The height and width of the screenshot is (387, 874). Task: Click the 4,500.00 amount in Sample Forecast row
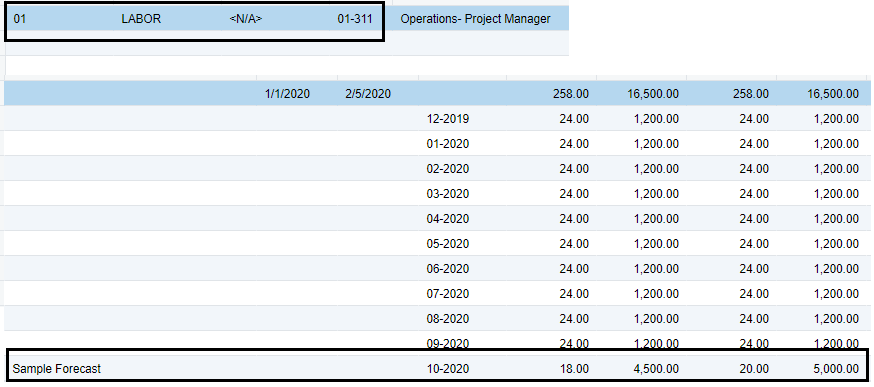pos(656,369)
